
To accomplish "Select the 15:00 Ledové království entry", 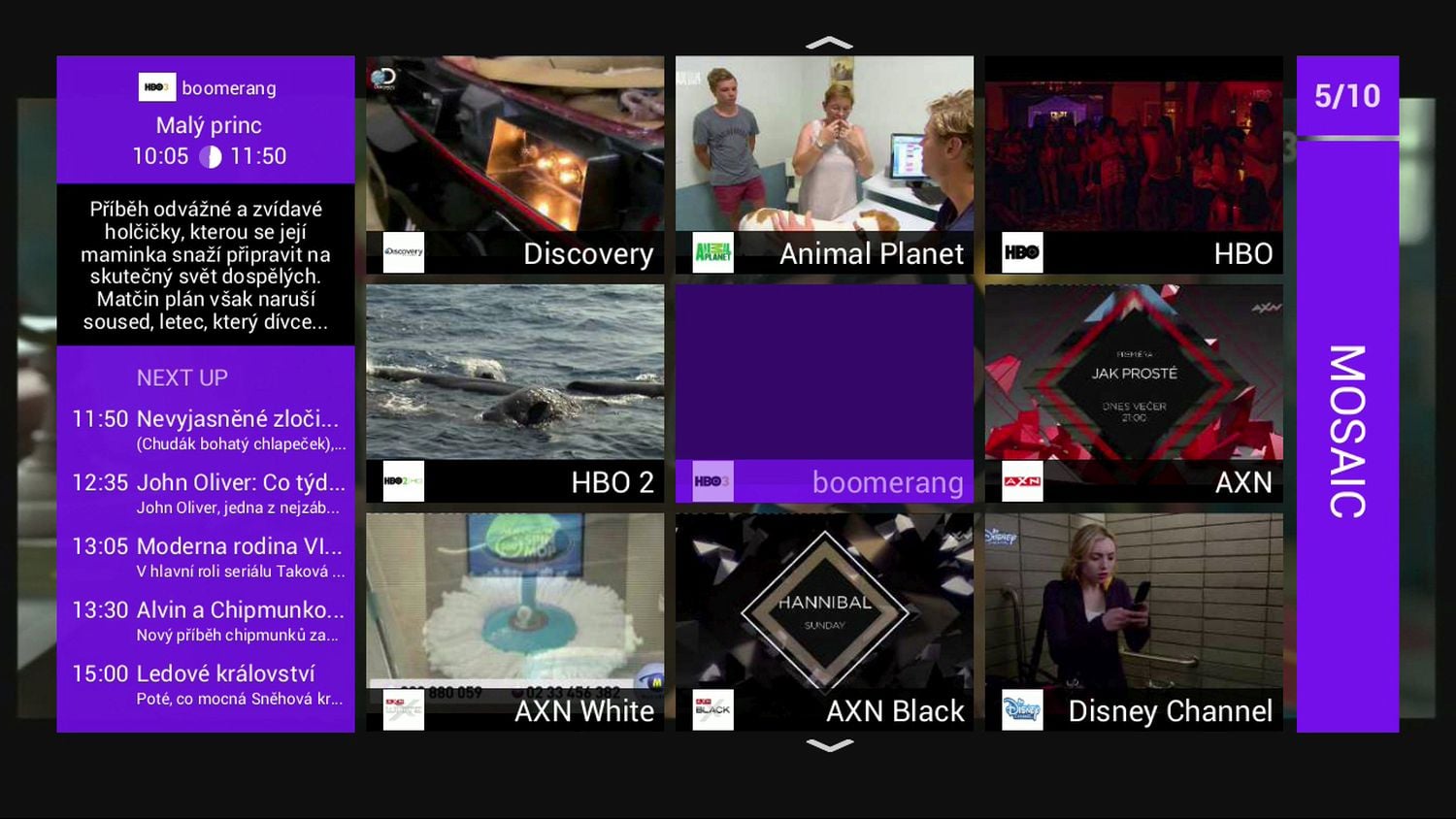I will click(x=206, y=685).
